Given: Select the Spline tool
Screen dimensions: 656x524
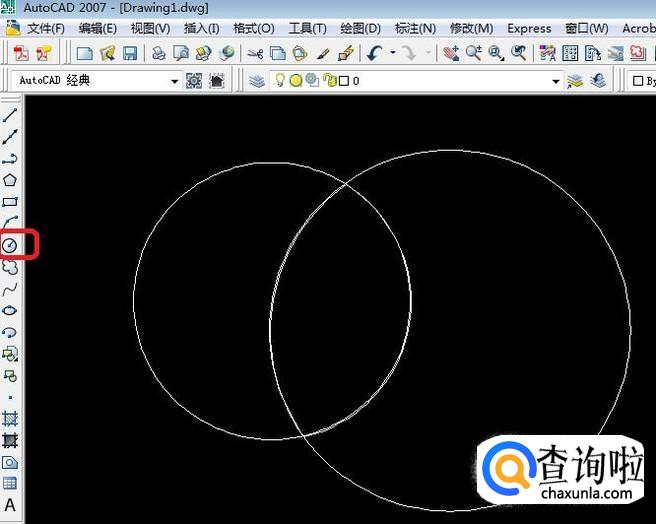Looking at the screenshot, I should click(10, 289).
